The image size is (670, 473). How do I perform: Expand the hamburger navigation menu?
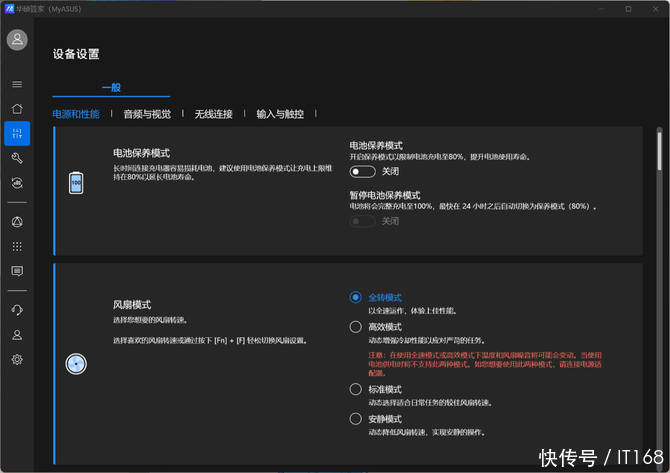(x=17, y=84)
